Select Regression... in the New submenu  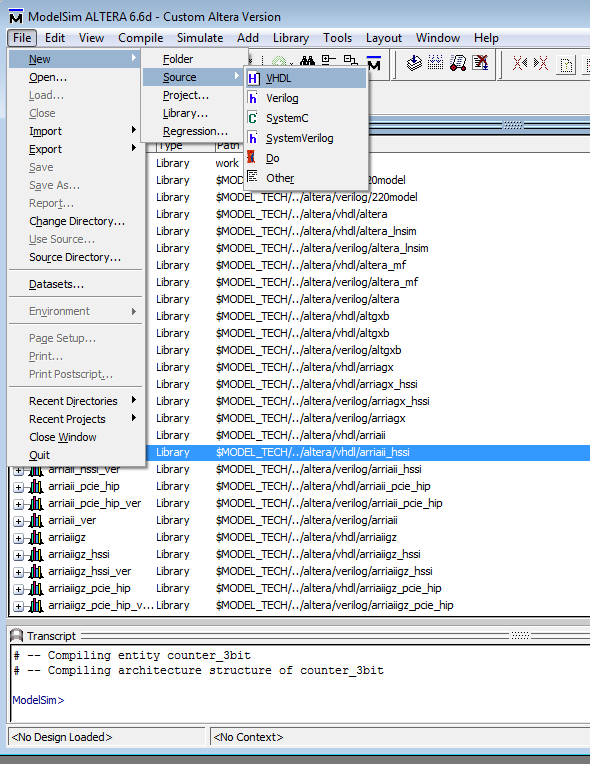[x=193, y=131]
